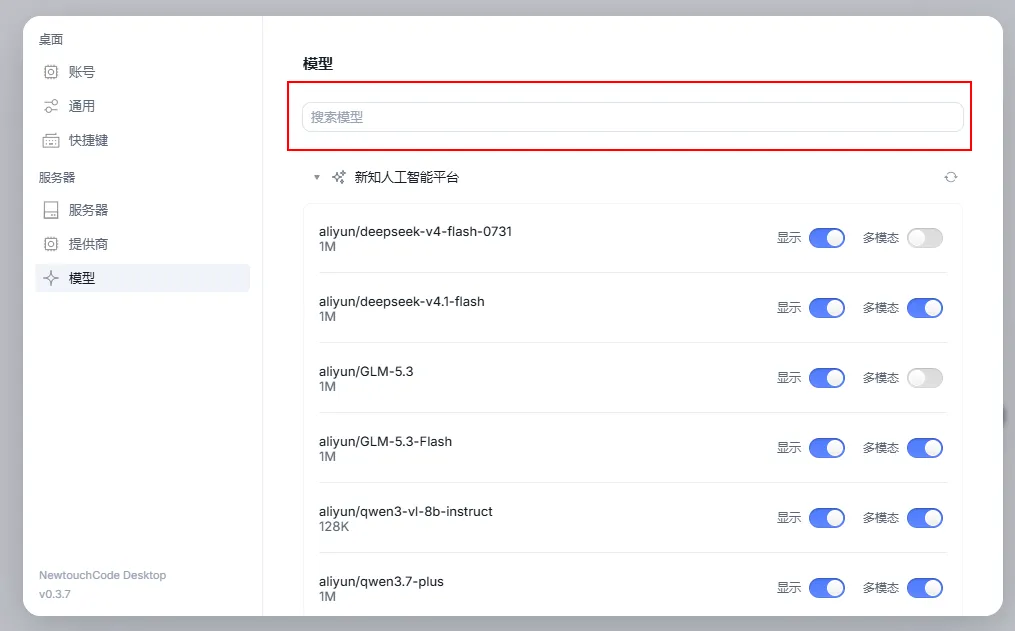Image resolution: width=1015 pixels, height=631 pixels.
Task: Toggle 显示 for aliyun/deepseek-v4.1-flash
Action: [827, 308]
